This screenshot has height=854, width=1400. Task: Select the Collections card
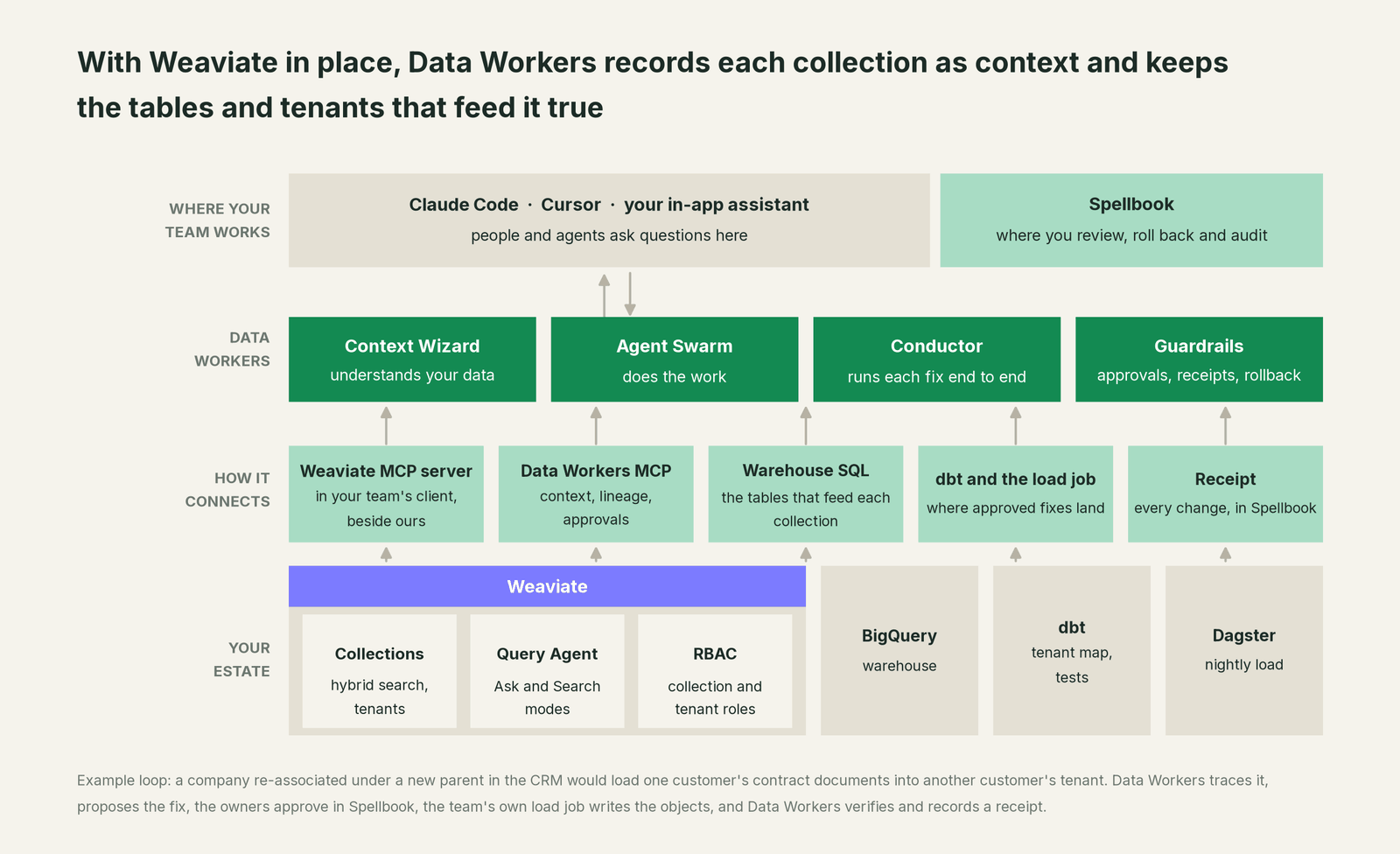[x=379, y=671]
